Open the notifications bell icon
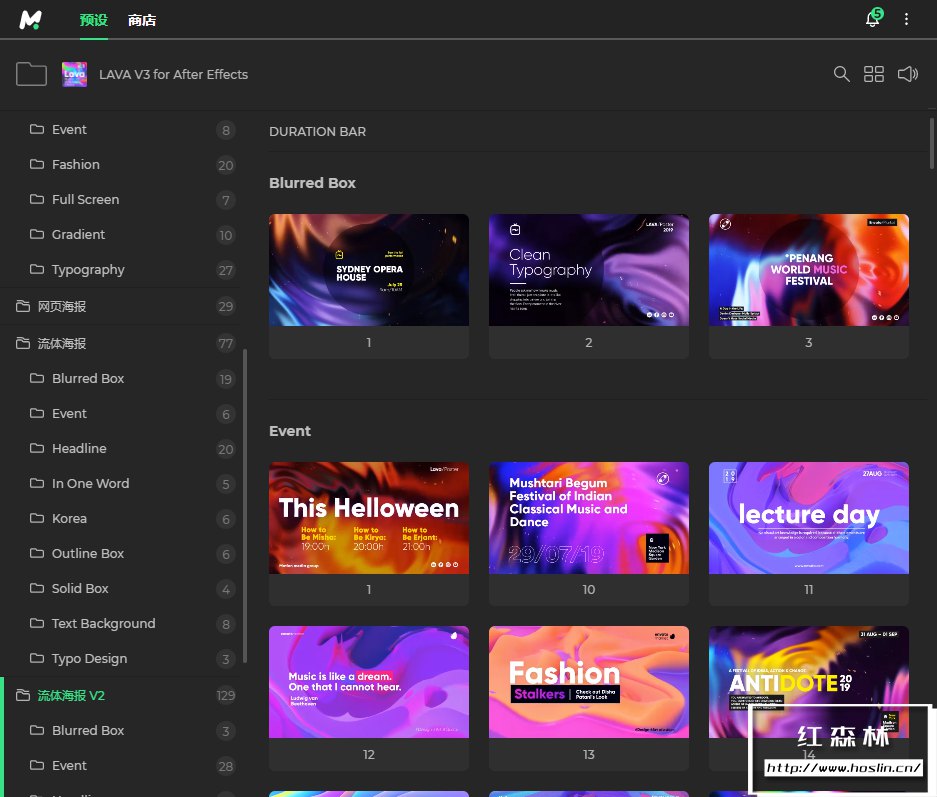Screen dimensions: 937x797 tap(873, 19)
